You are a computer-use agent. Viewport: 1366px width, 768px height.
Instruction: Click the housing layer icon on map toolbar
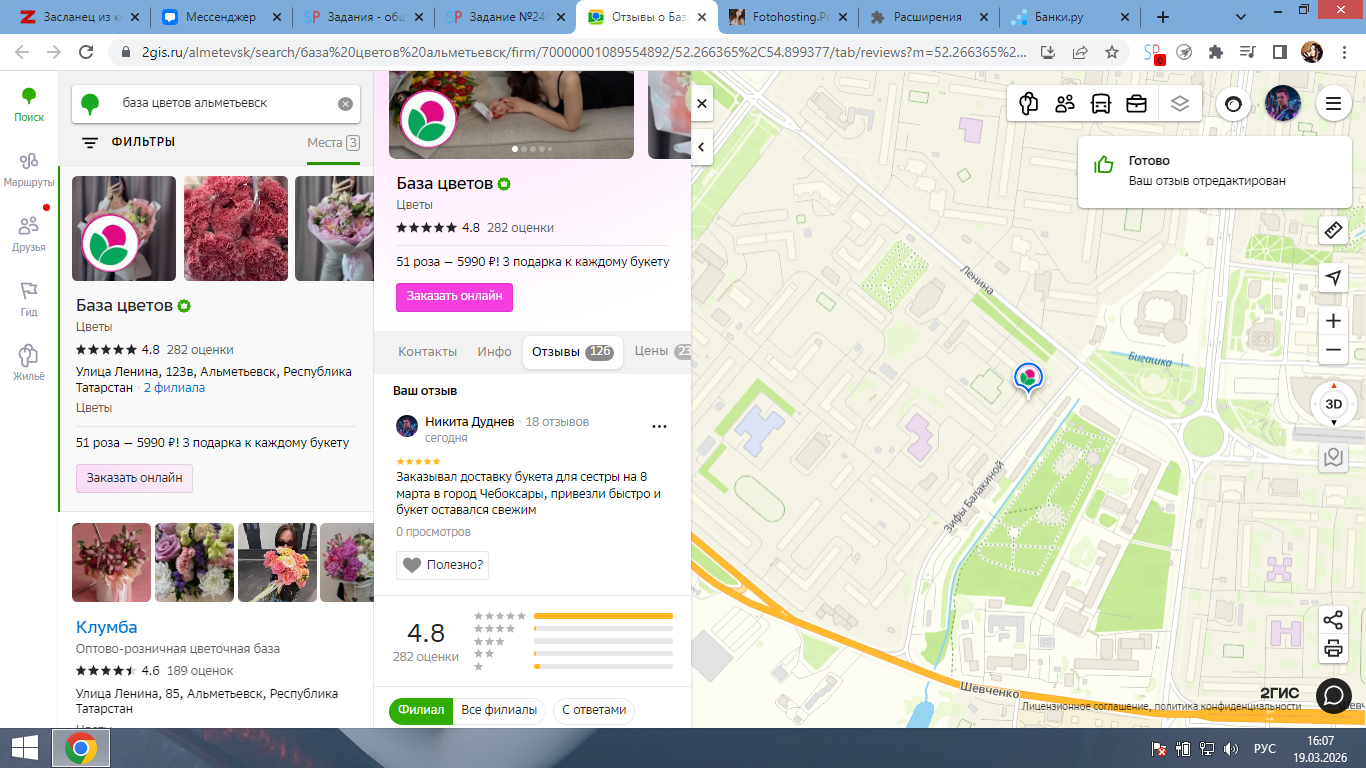tap(1027, 103)
